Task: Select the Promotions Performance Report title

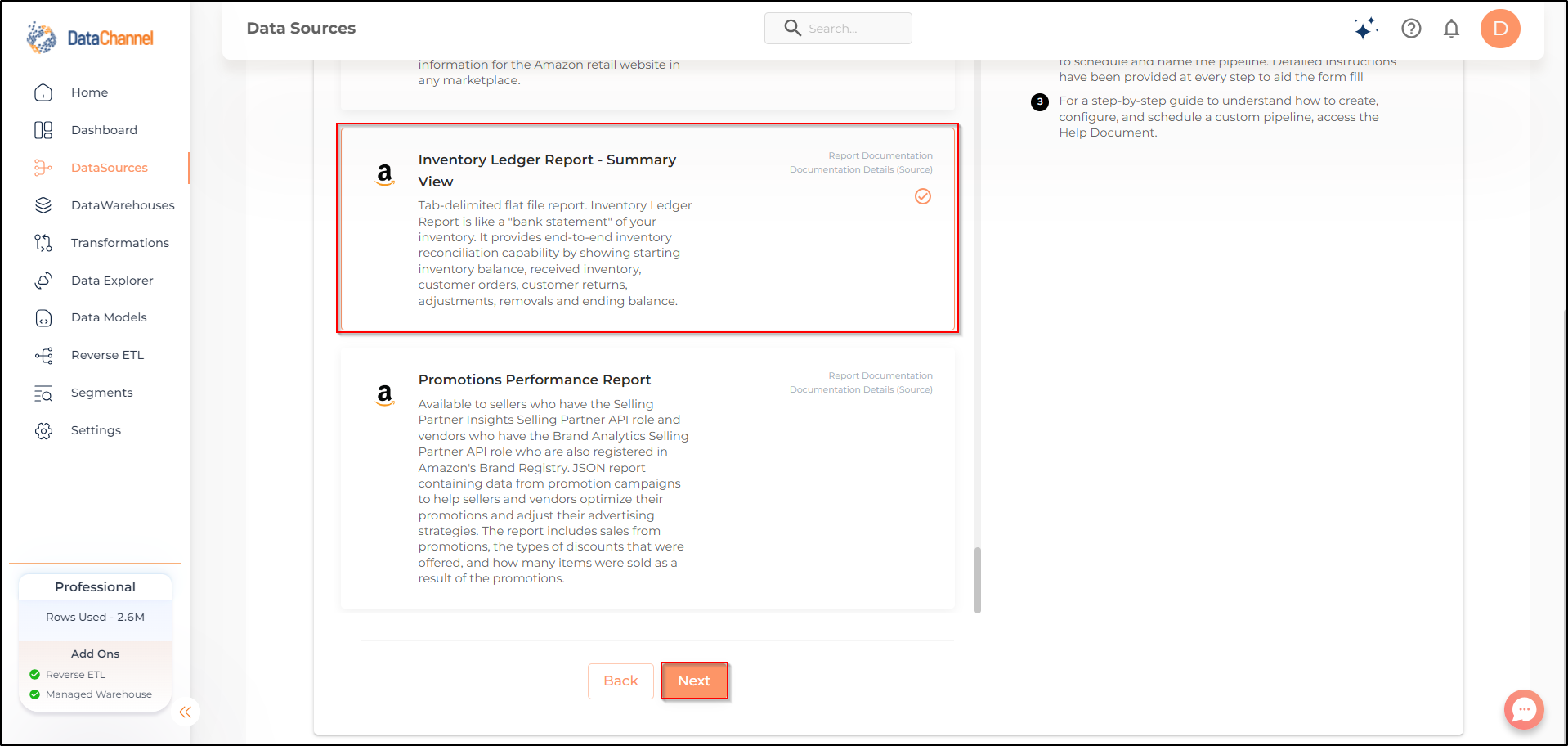Action: point(535,380)
